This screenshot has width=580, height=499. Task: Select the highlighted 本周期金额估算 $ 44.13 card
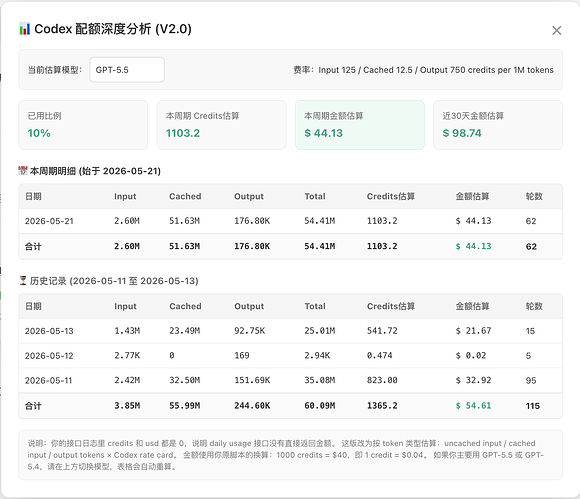(360, 125)
